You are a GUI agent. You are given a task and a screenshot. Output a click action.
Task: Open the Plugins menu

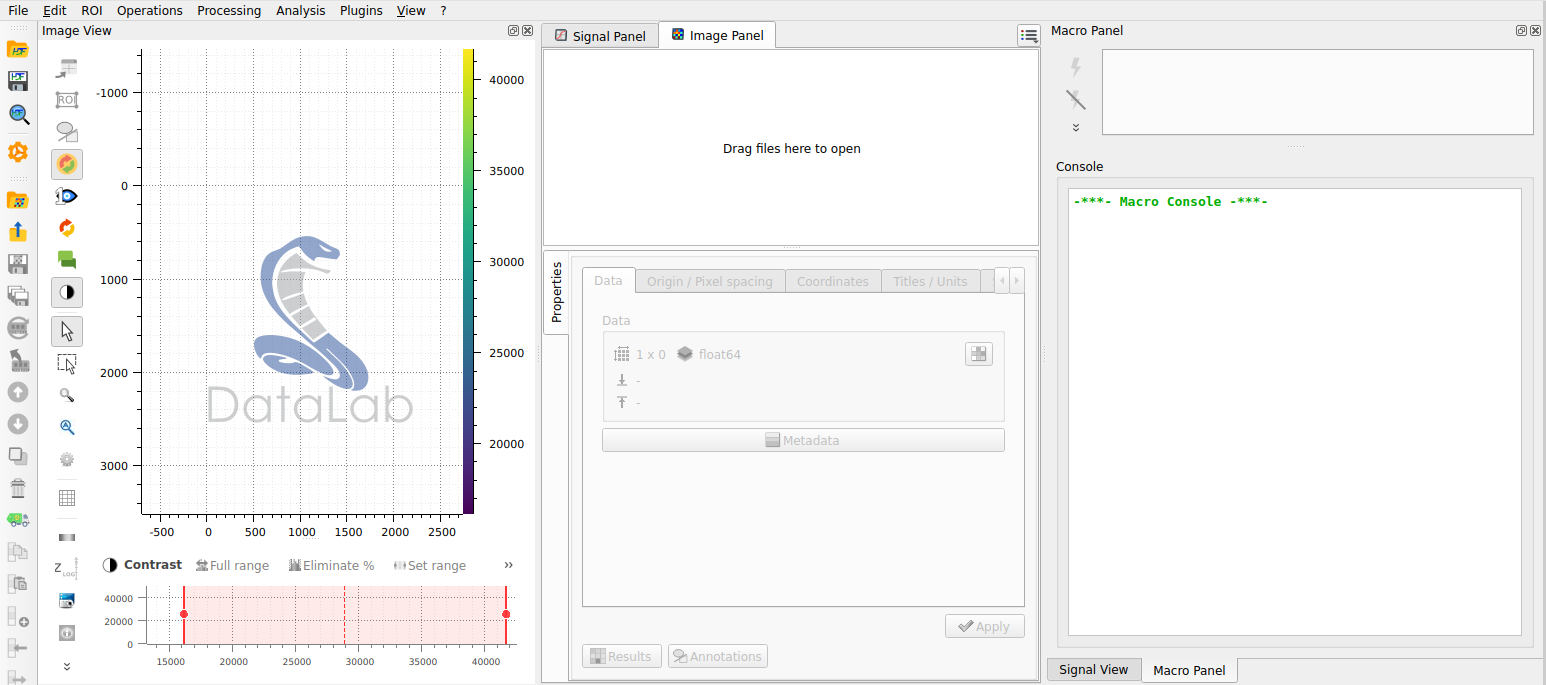click(x=361, y=10)
